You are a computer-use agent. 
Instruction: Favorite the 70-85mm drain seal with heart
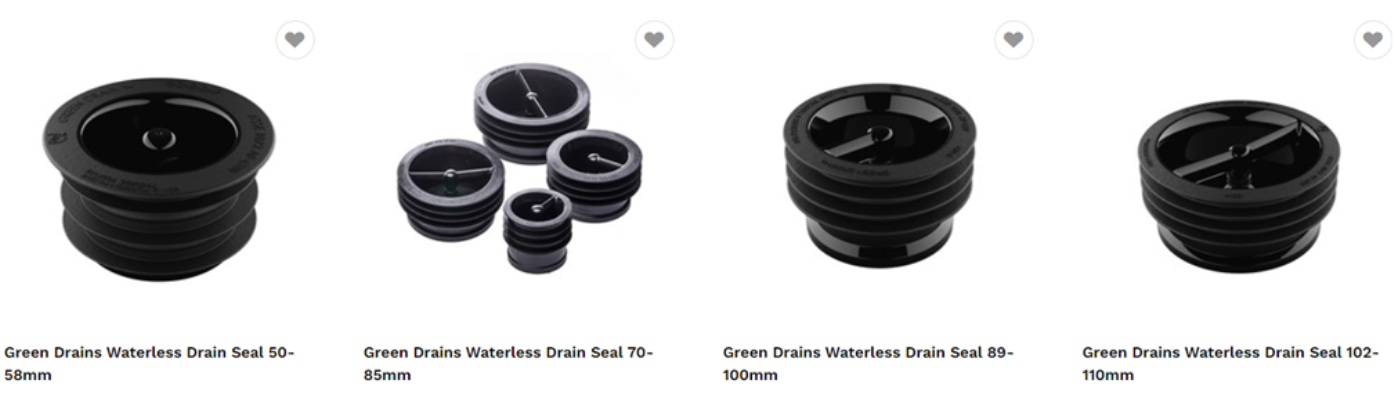pyautogui.click(x=654, y=40)
